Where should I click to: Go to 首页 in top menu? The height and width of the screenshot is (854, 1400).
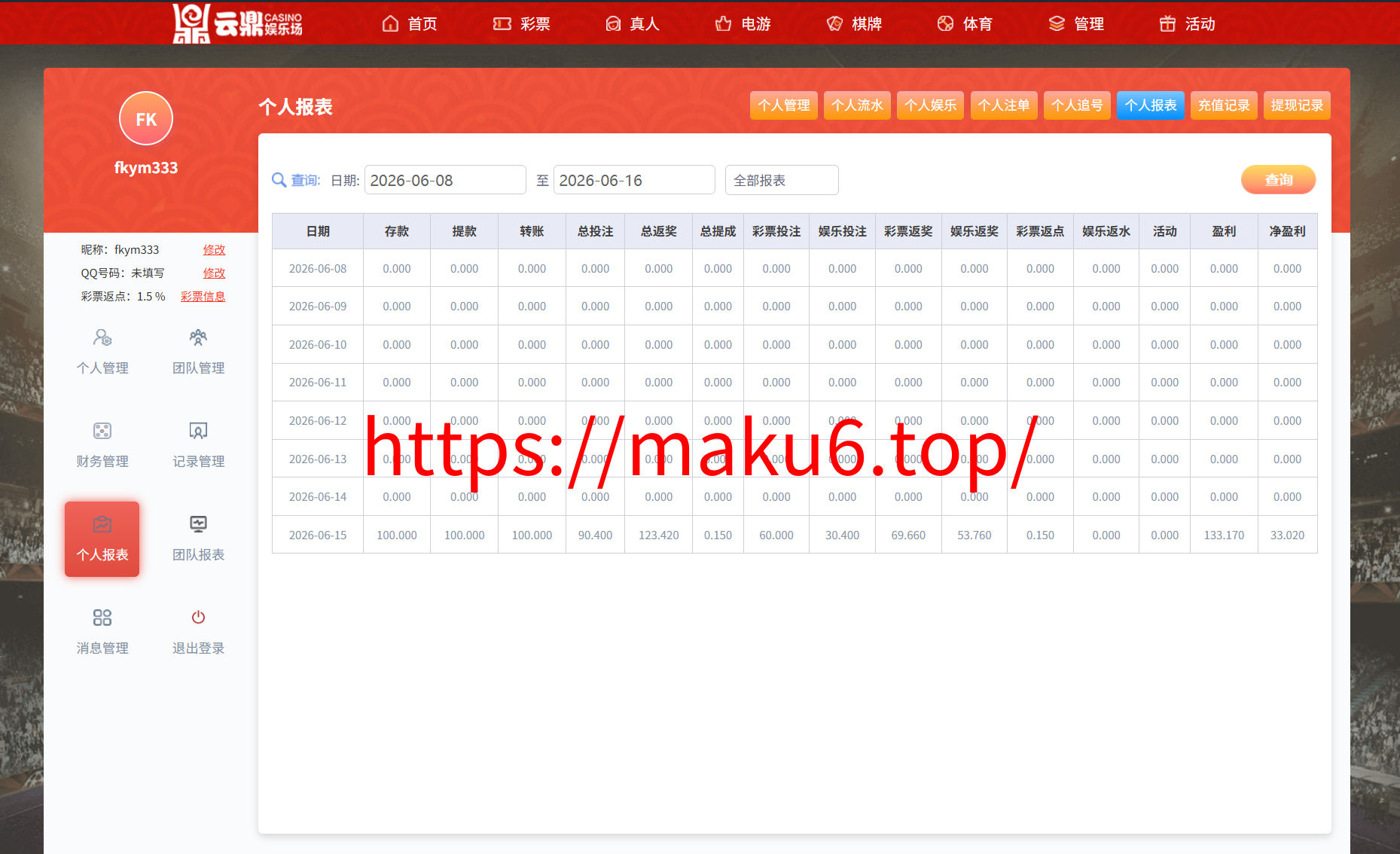pos(422,24)
